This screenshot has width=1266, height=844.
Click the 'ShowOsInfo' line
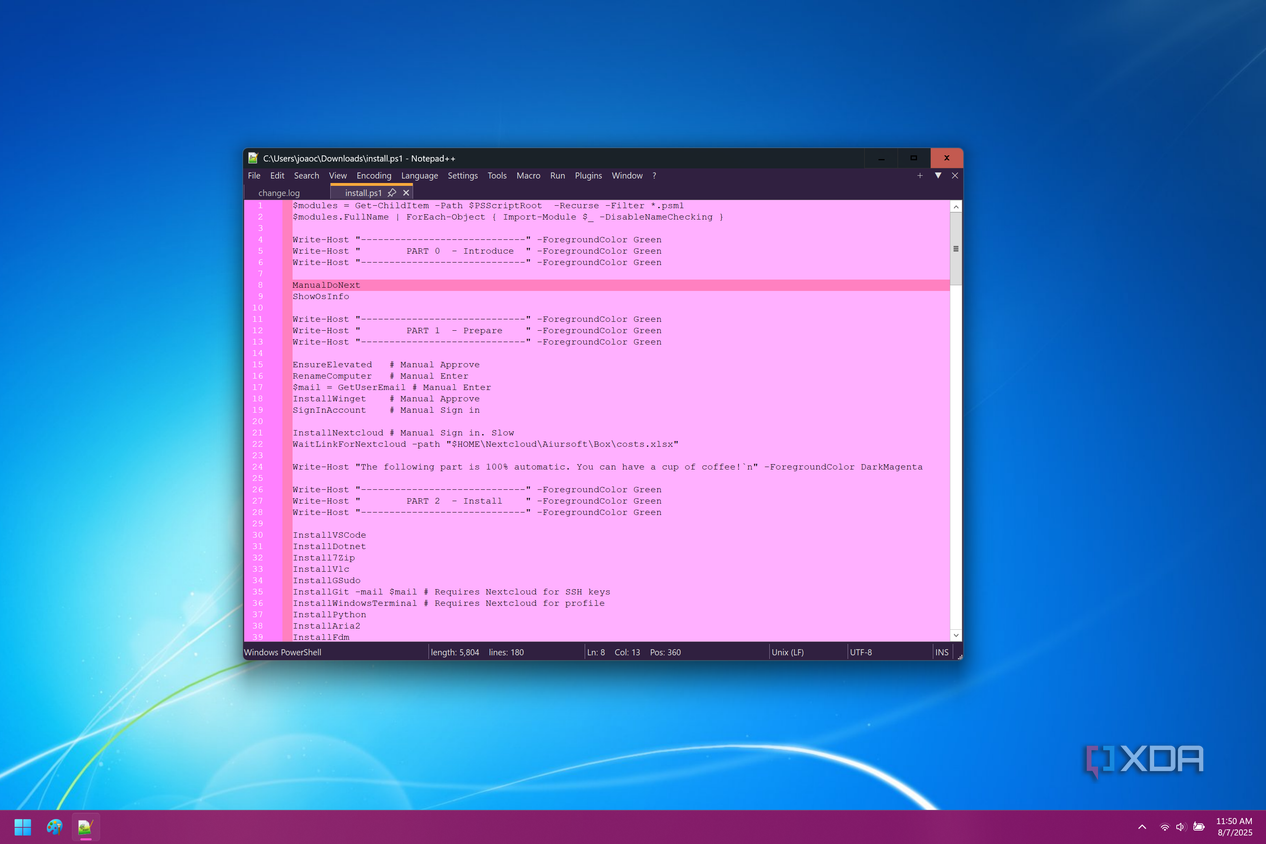point(321,297)
